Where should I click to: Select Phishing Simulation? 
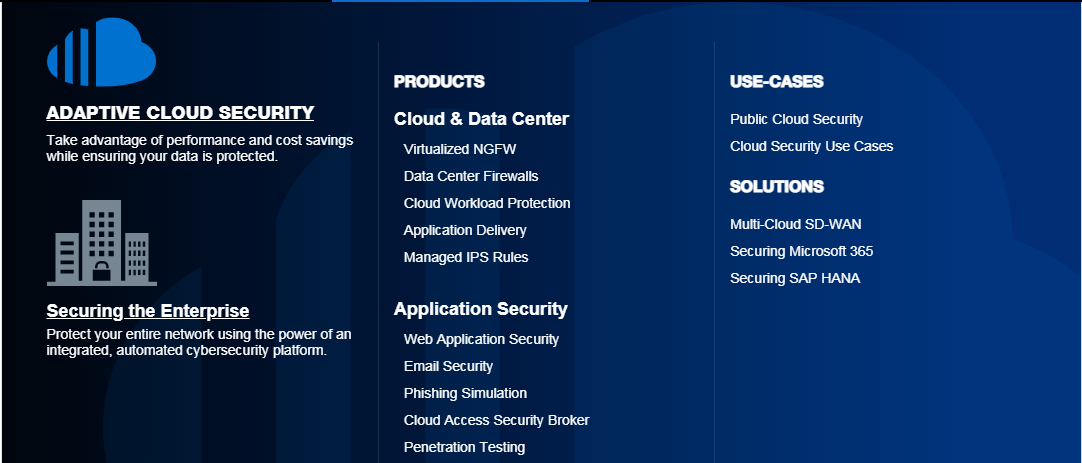(x=465, y=393)
